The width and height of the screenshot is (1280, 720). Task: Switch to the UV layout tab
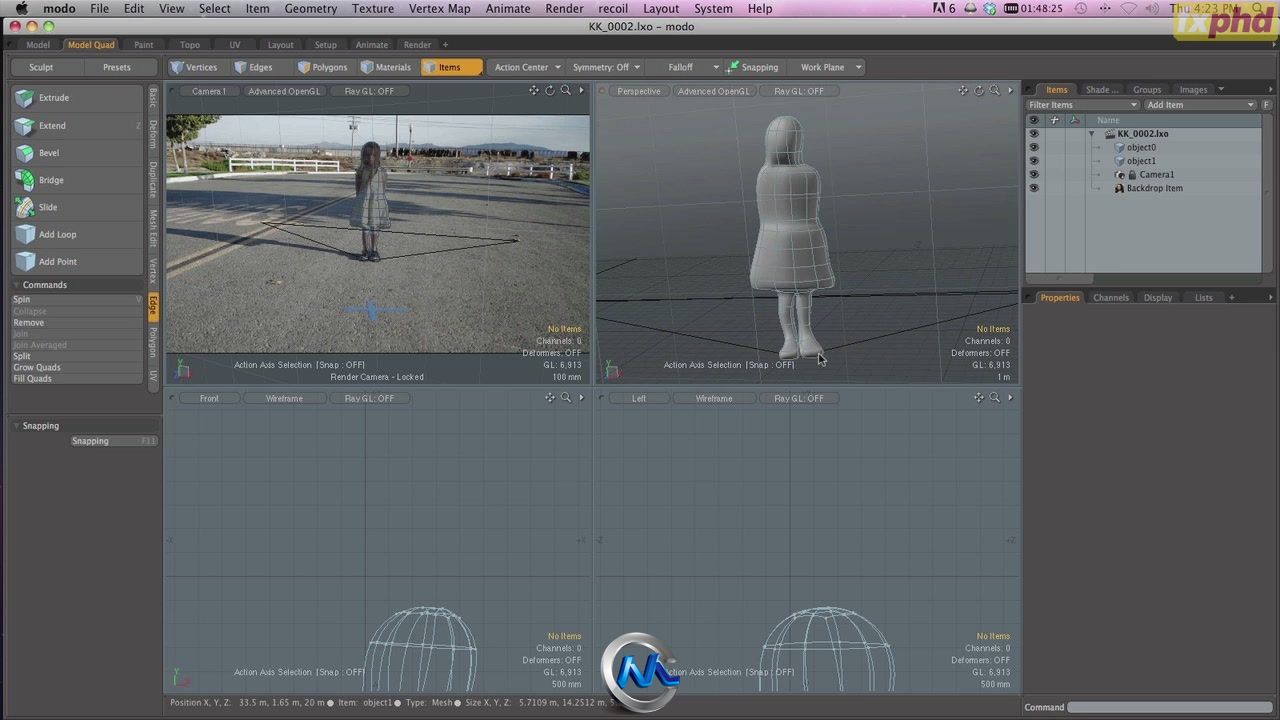click(235, 45)
